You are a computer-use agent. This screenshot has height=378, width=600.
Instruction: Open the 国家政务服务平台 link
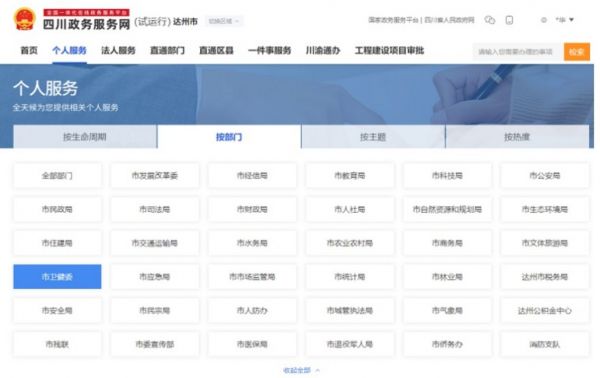click(x=393, y=20)
